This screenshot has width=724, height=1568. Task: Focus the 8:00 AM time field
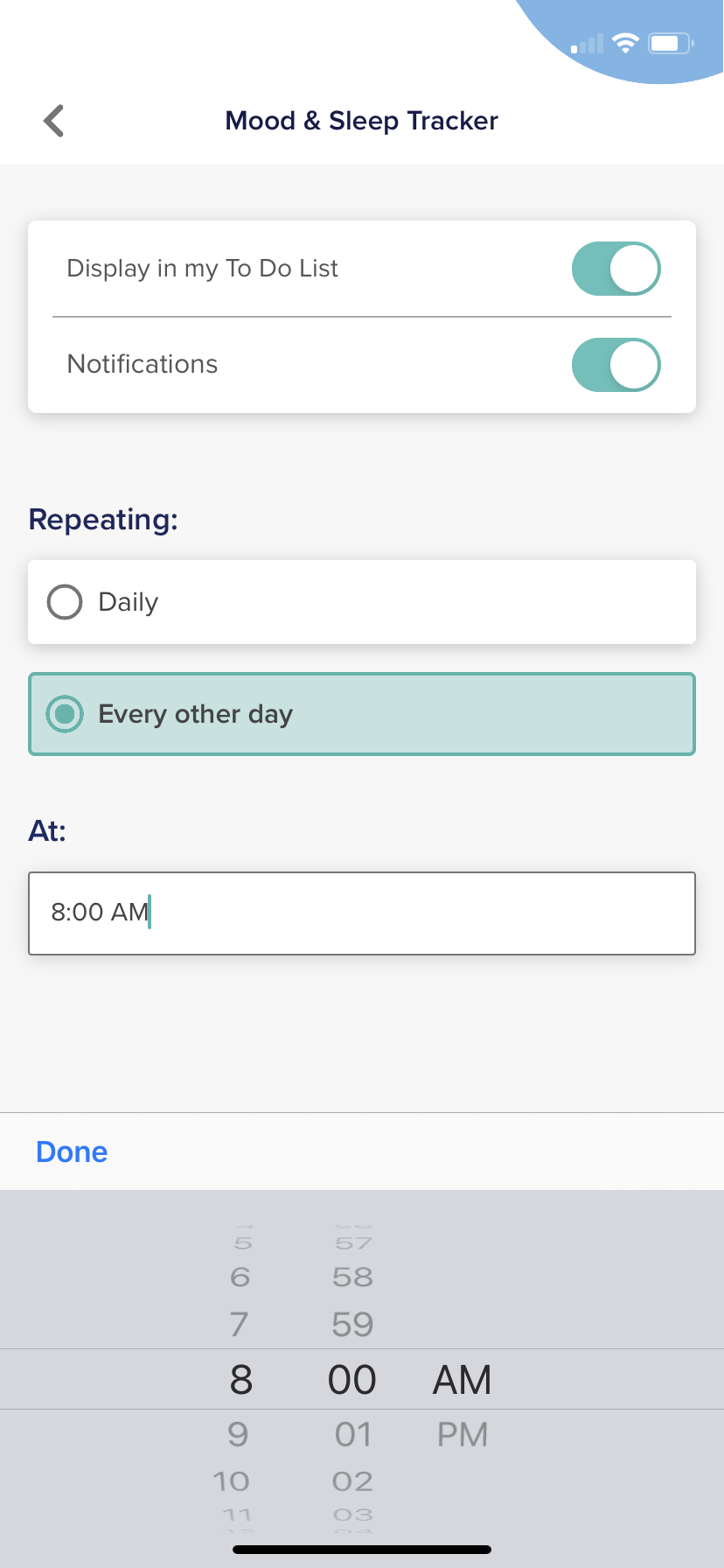tap(362, 913)
